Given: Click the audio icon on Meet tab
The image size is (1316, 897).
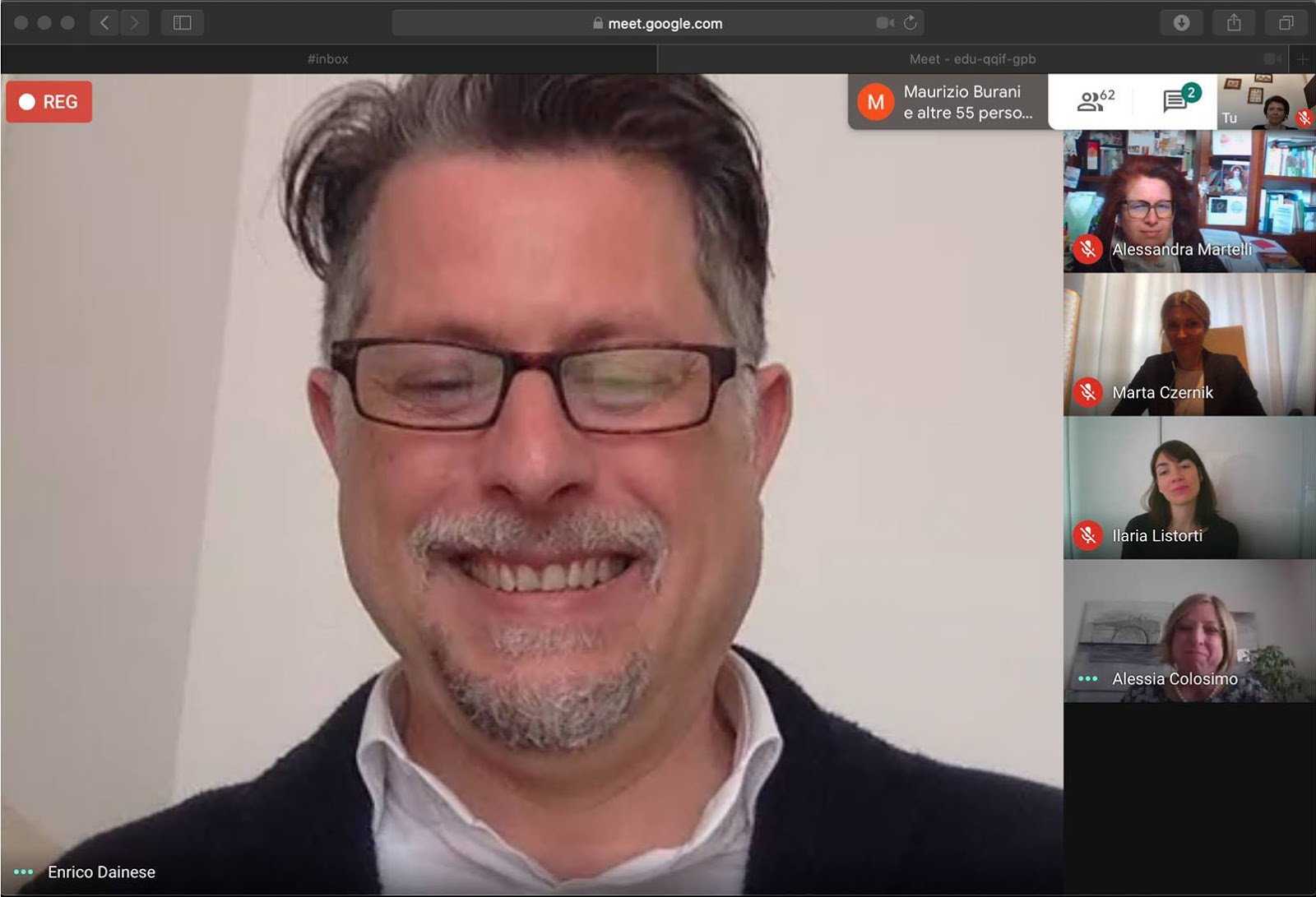Looking at the screenshot, I should [1272, 59].
